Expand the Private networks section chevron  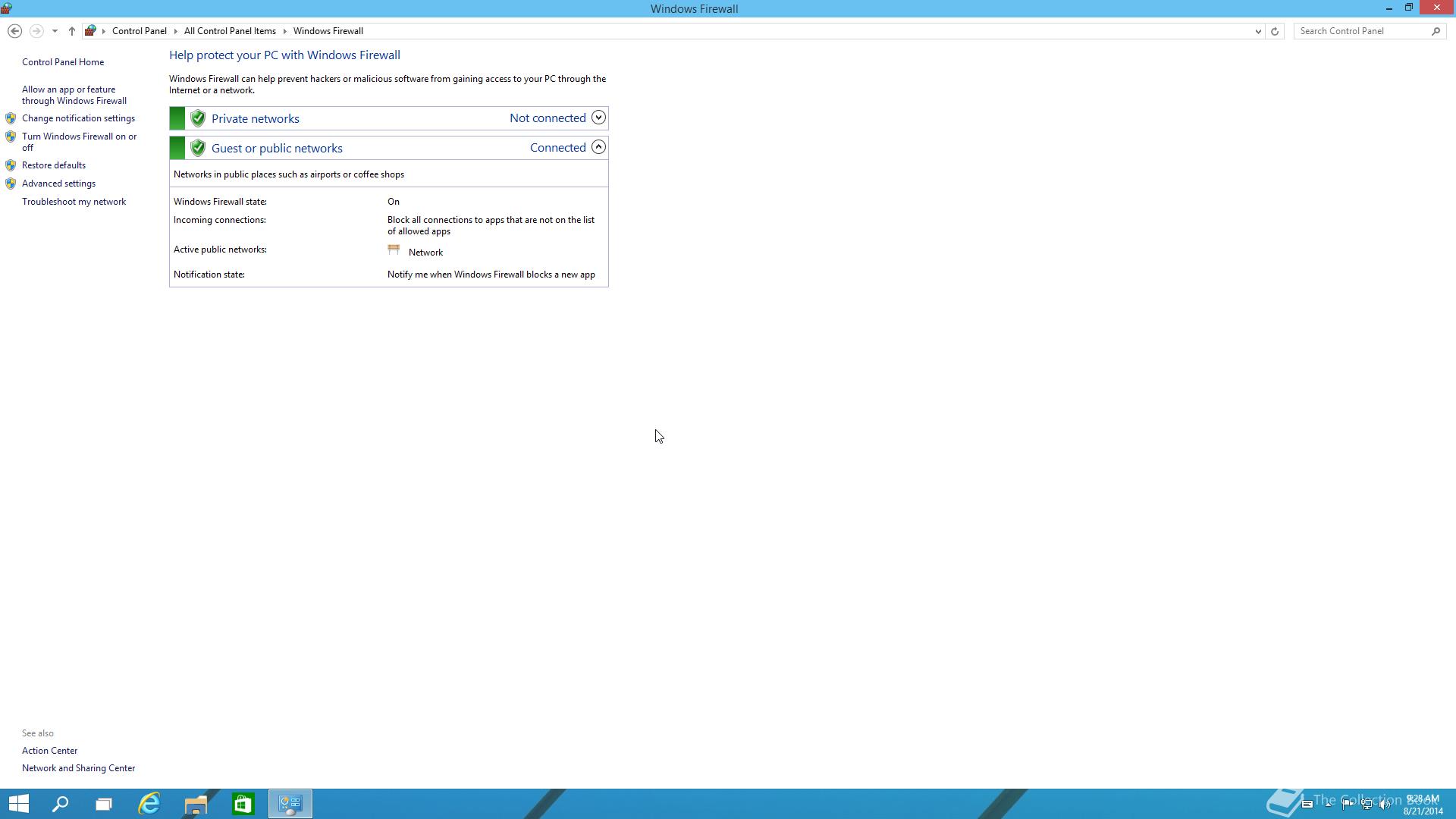pos(598,118)
